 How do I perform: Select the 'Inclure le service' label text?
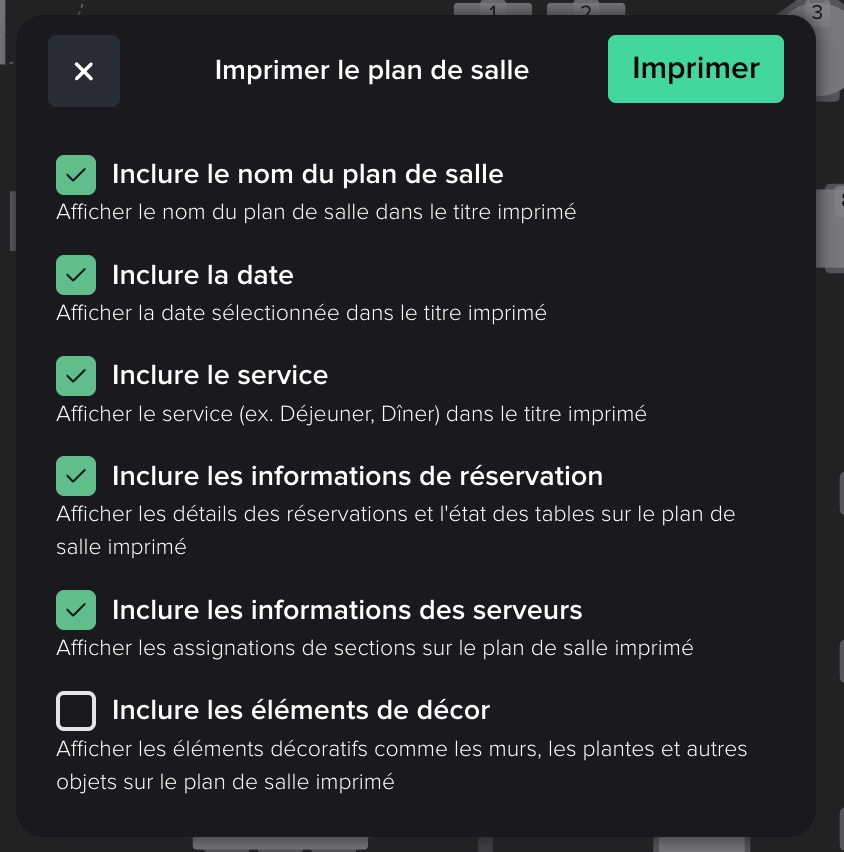point(220,376)
